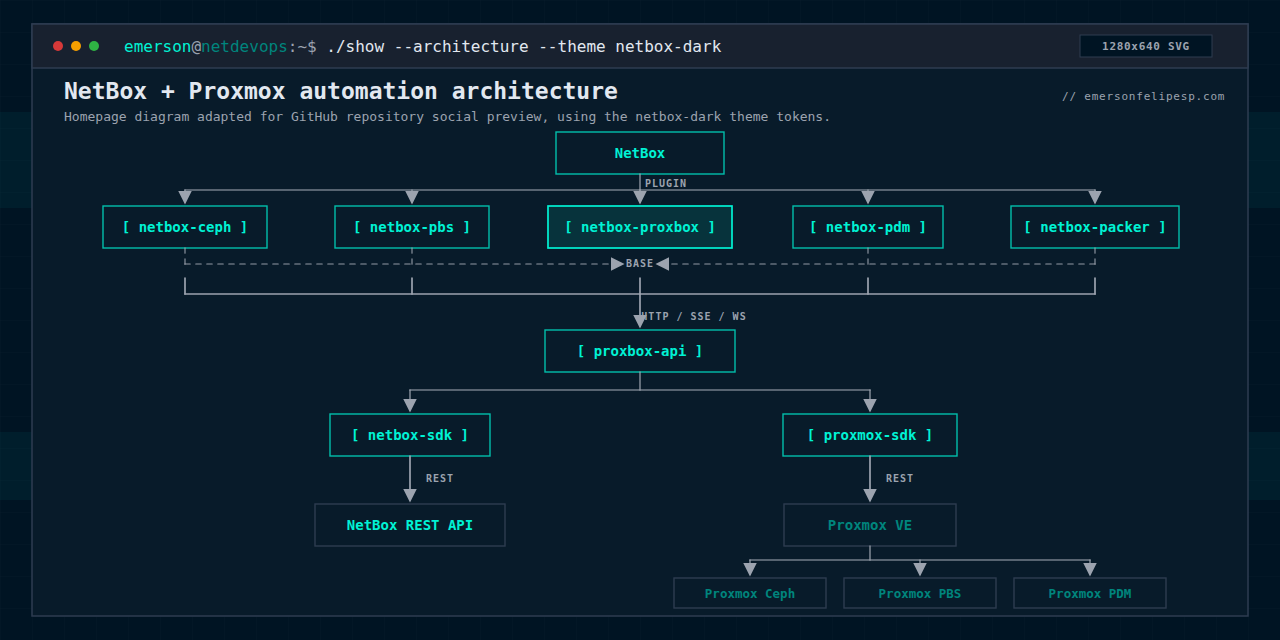Click the proxbox-api node
The image size is (1280, 640).
640,351
